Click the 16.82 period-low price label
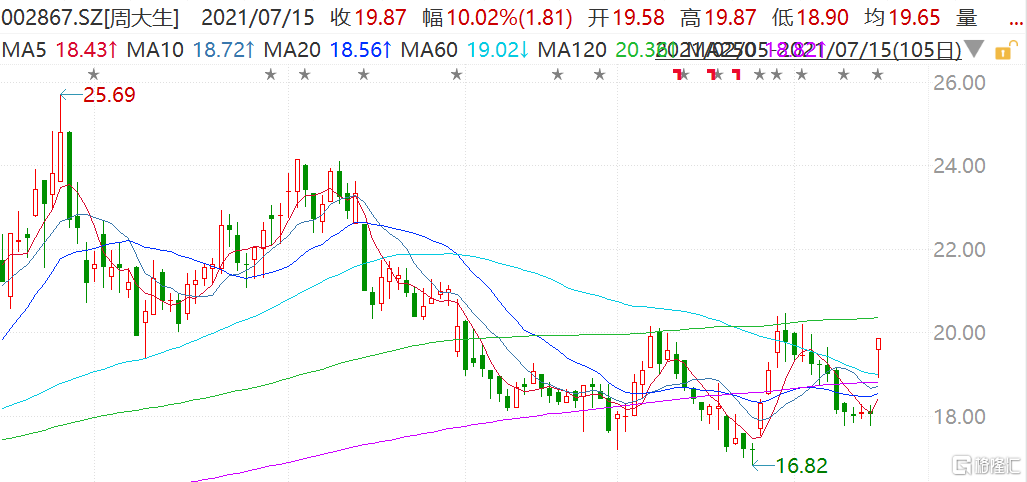 (802, 466)
